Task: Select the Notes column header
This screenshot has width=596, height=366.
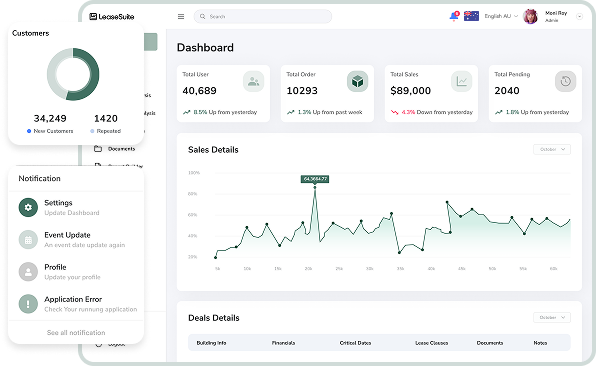Action: (x=540, y=343)
